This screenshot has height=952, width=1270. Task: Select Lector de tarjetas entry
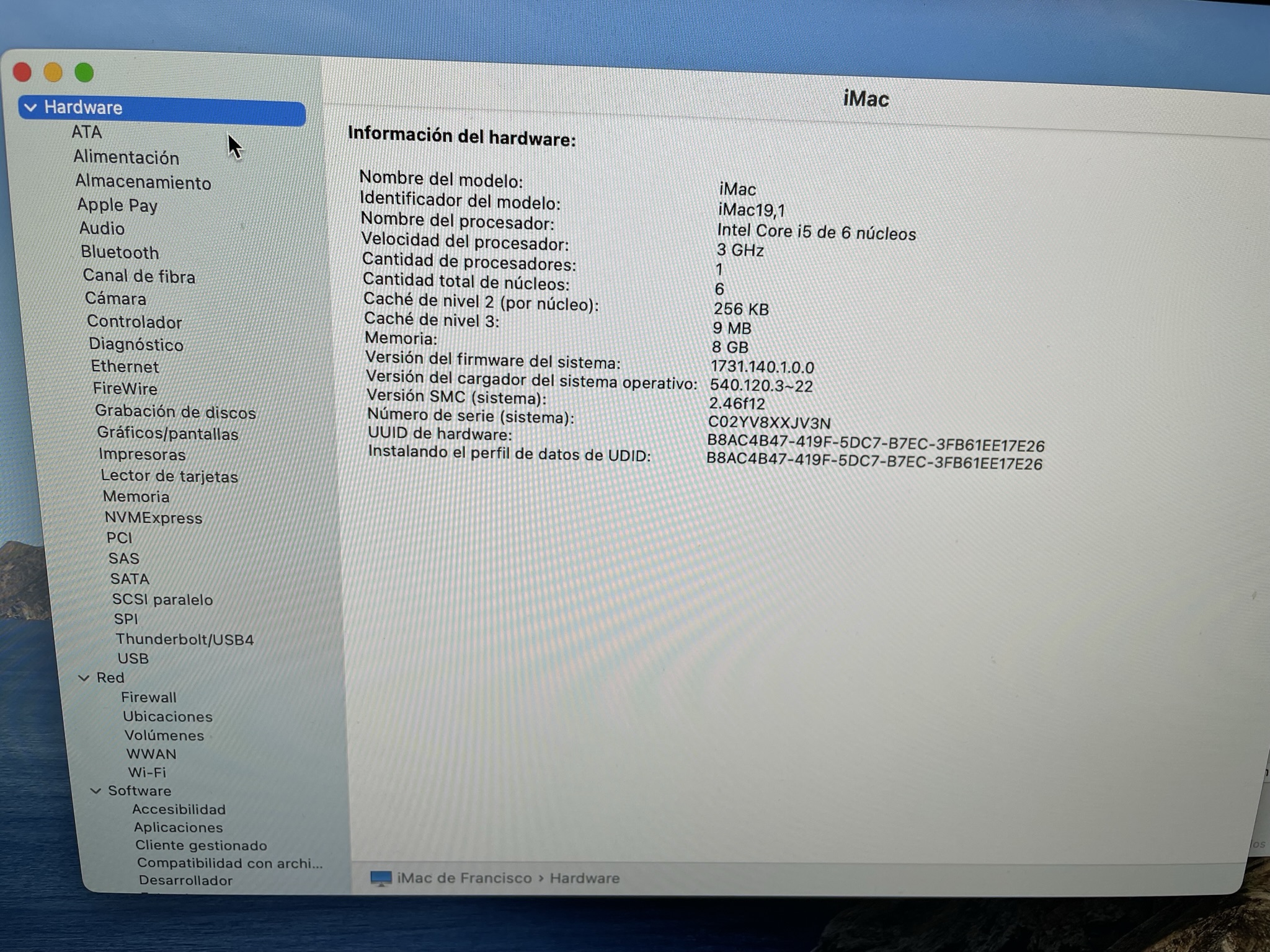169,476
